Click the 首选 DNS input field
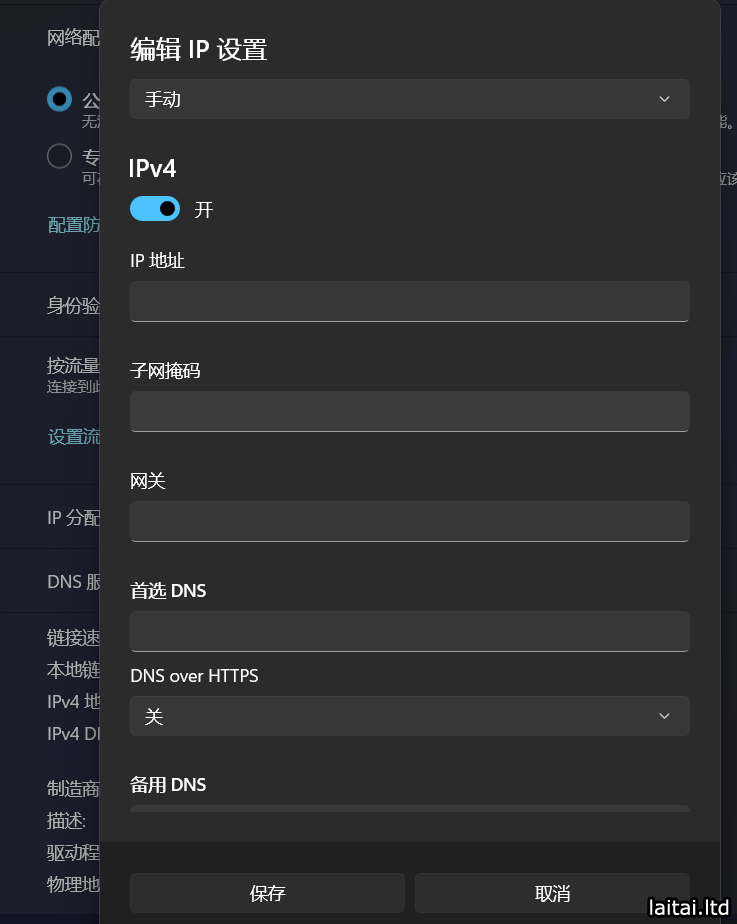737x924 pixels. point(410,631)
